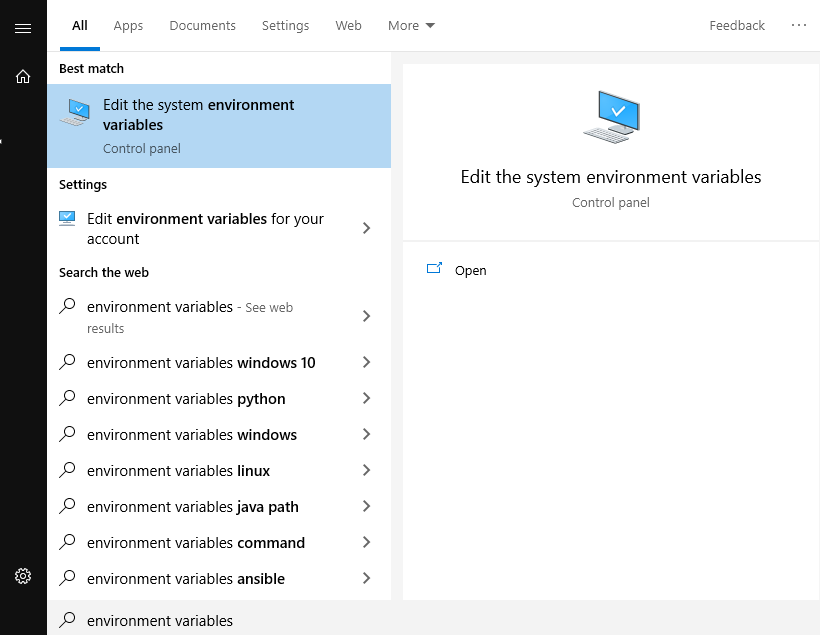Open the settings gear icon in sidebar

click(x=23, y=576)
